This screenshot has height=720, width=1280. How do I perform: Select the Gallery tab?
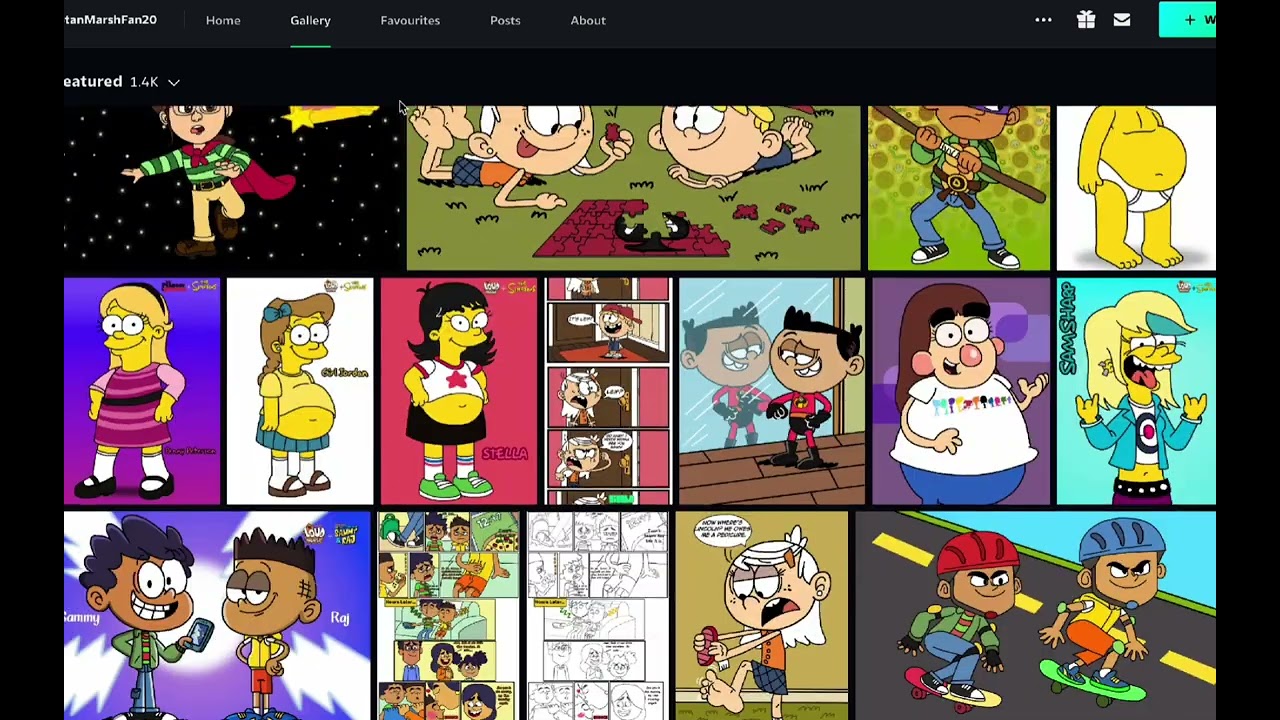click(310, 20)
